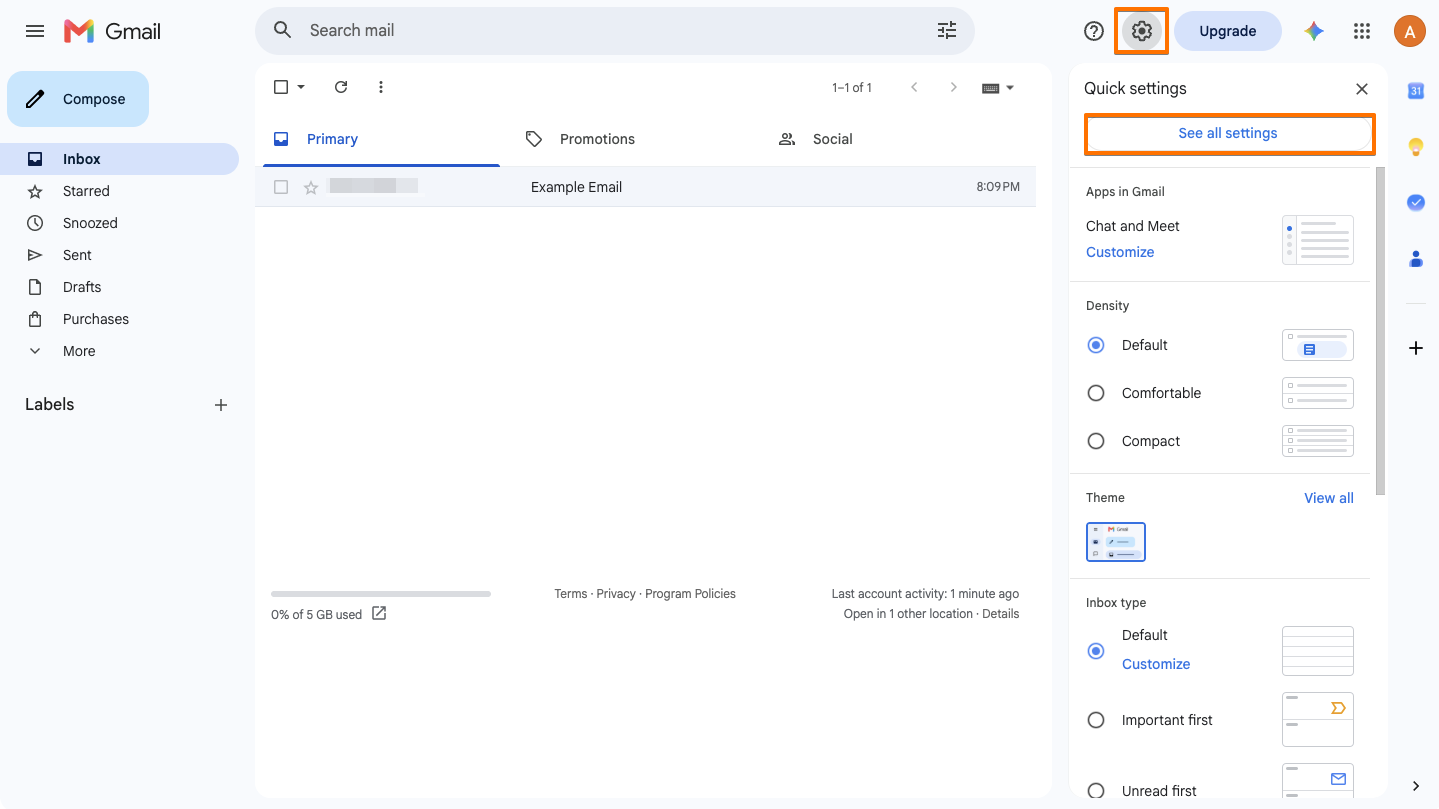Select Comfortable density option
Screen dimensions: 1439x809
point(1096,393)
